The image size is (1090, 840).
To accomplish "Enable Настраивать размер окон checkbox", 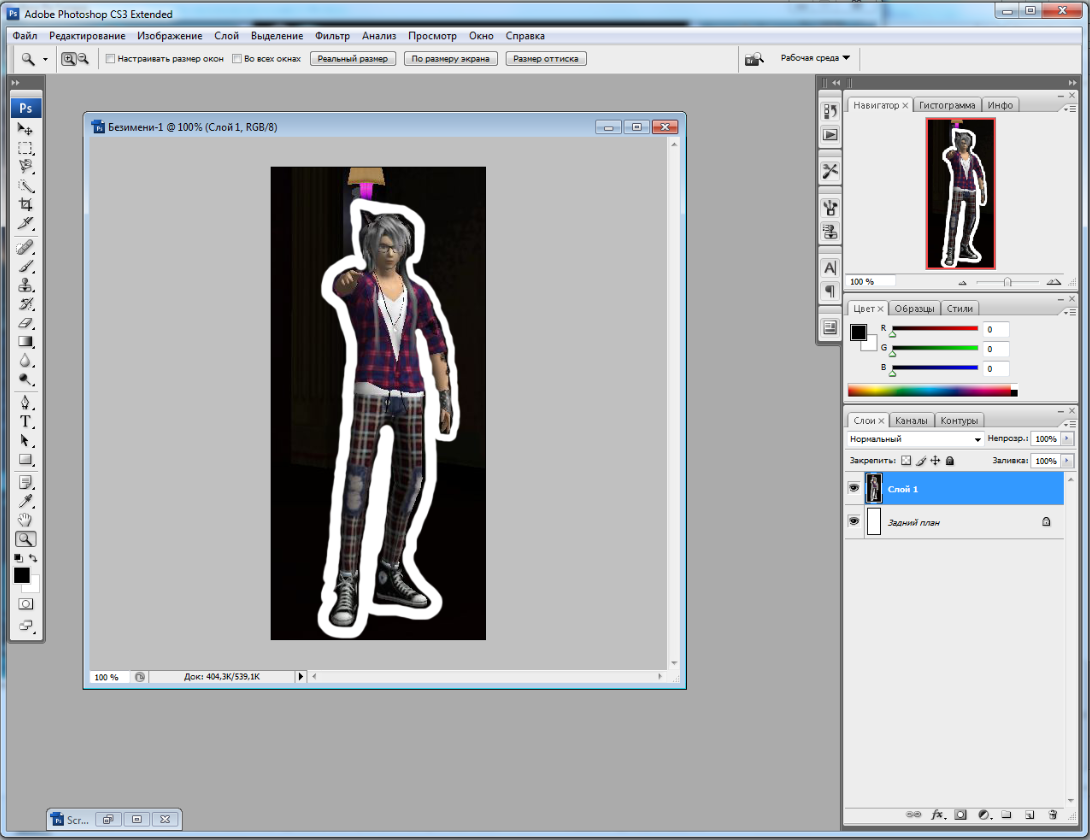I will 110,59.
